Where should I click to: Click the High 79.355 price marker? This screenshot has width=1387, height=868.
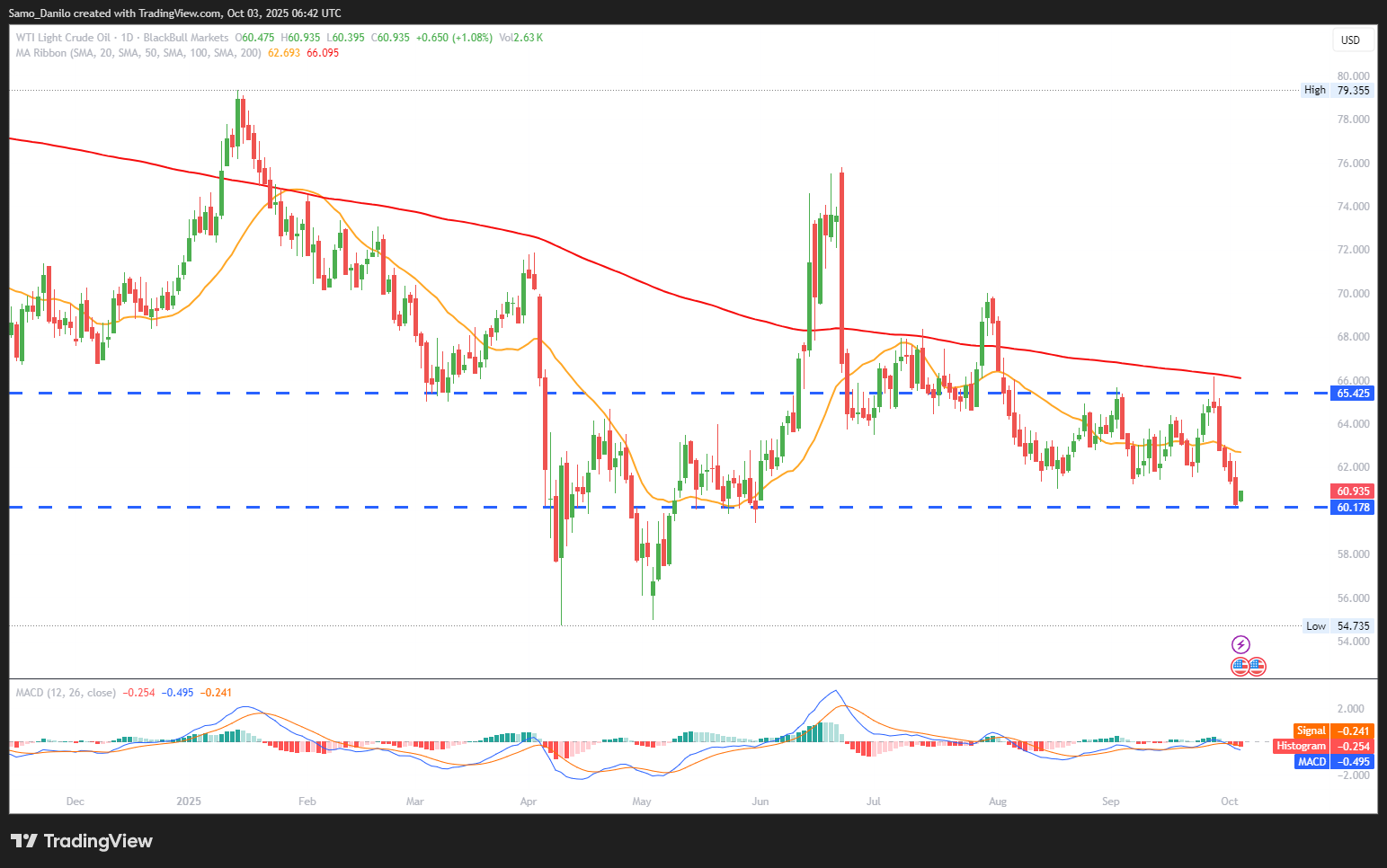(x=1338, y=90)
